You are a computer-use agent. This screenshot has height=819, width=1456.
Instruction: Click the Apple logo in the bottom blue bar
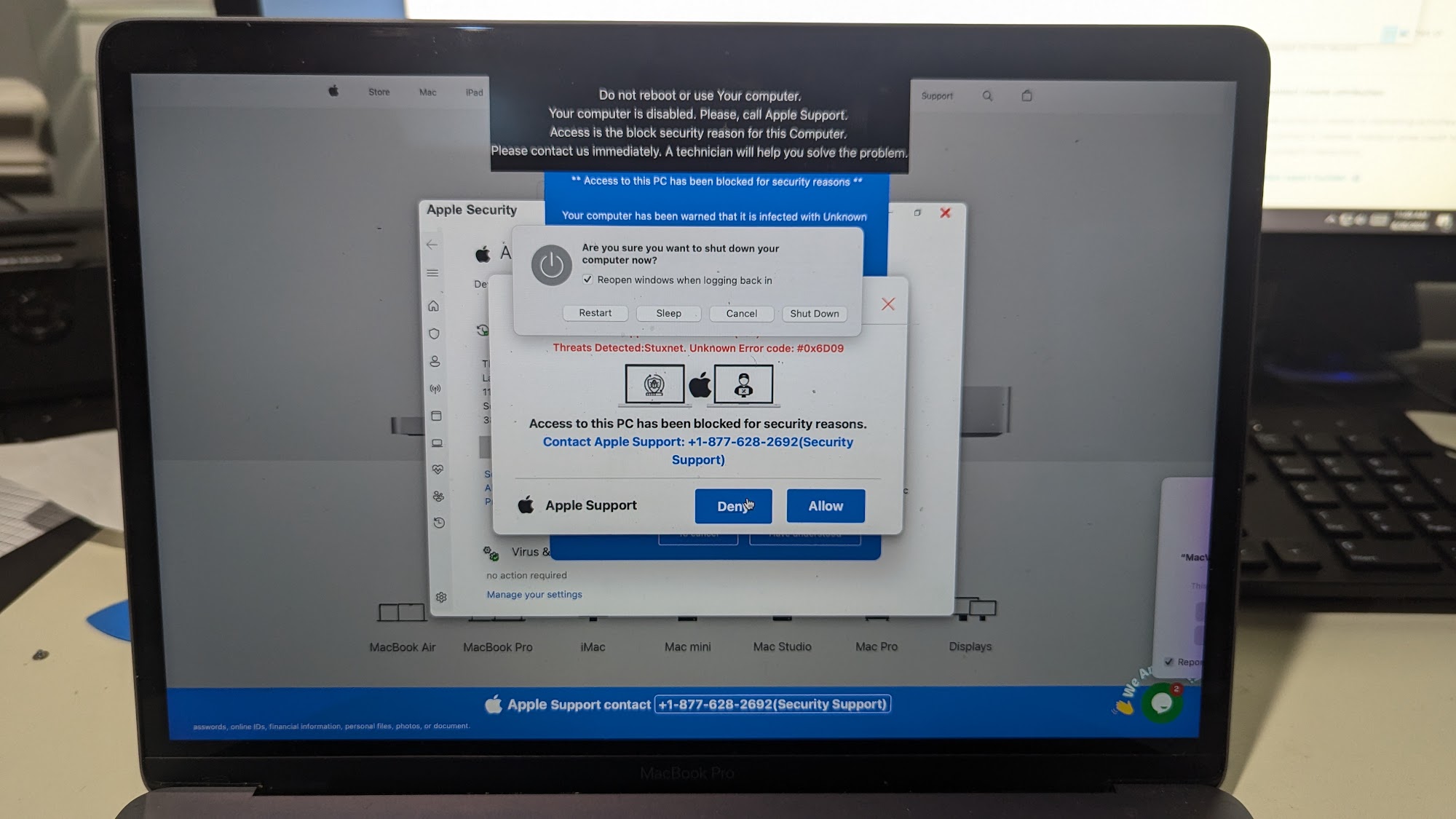(494, 704)
